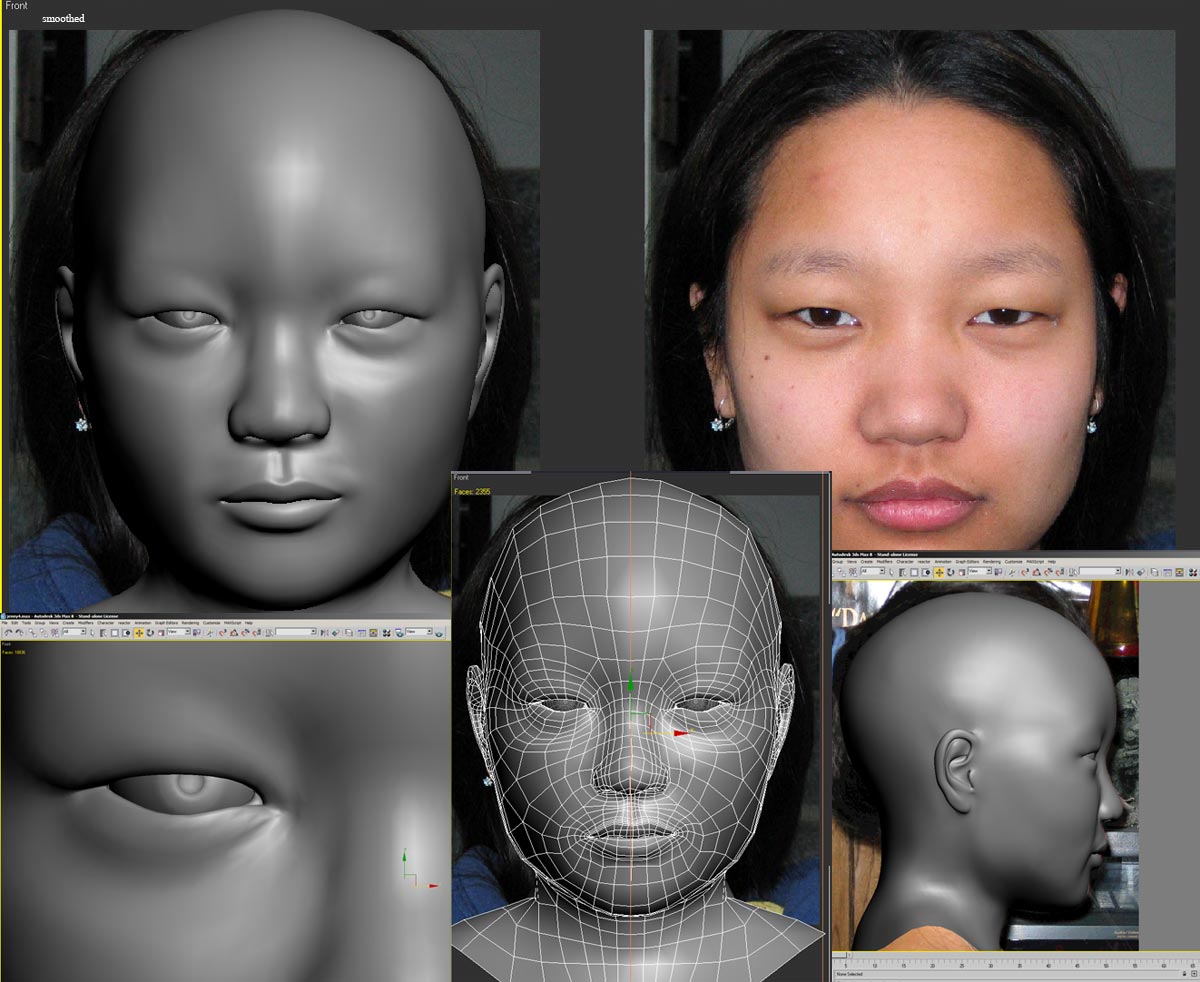Open Layer Manager in jenny4.max window
Viewport: 1200px width, 982px height.
[x=349, y=633]
